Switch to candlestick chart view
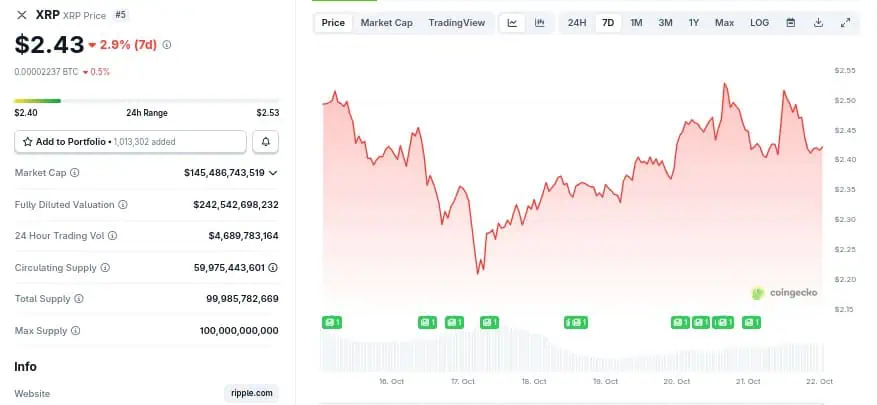This screenshot has height=405, width=877. pyautogui.click(x=540, y=23)
